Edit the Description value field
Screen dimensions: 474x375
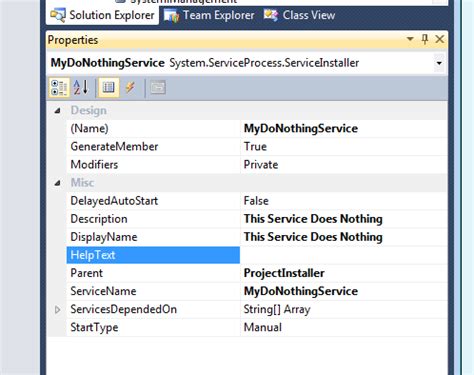tap(344, 219)
